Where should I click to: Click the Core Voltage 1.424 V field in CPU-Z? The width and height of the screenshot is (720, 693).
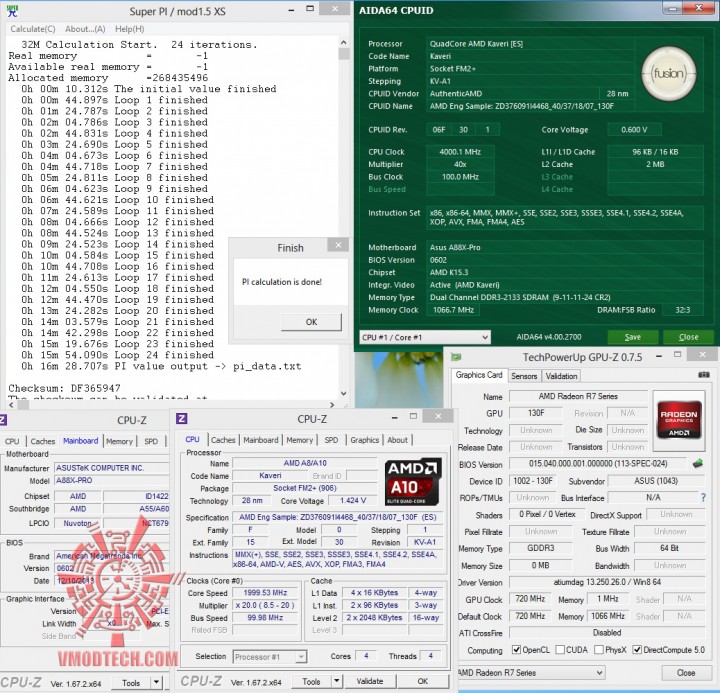click(353, 501)
